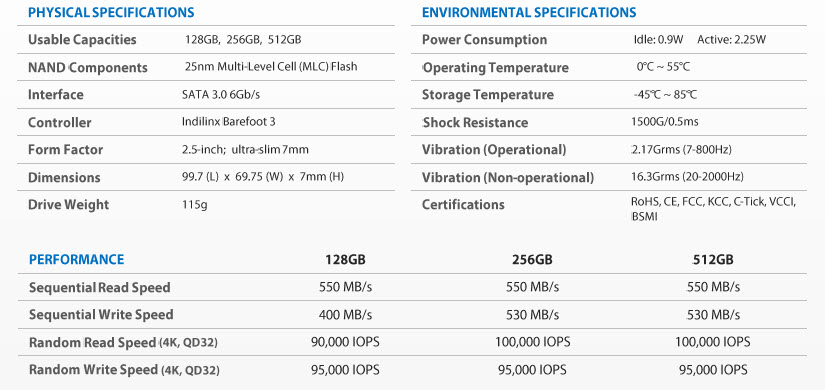Select the 400 MB/s sequential write value
Viewport: 825px width, 390px height.
pos(346,315)
